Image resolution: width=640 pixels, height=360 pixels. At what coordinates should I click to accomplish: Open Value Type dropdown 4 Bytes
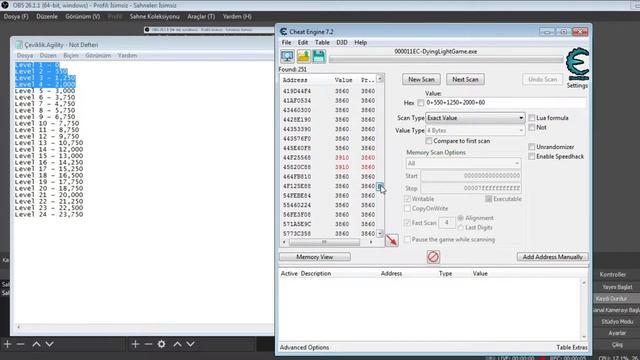click(475, 131)
